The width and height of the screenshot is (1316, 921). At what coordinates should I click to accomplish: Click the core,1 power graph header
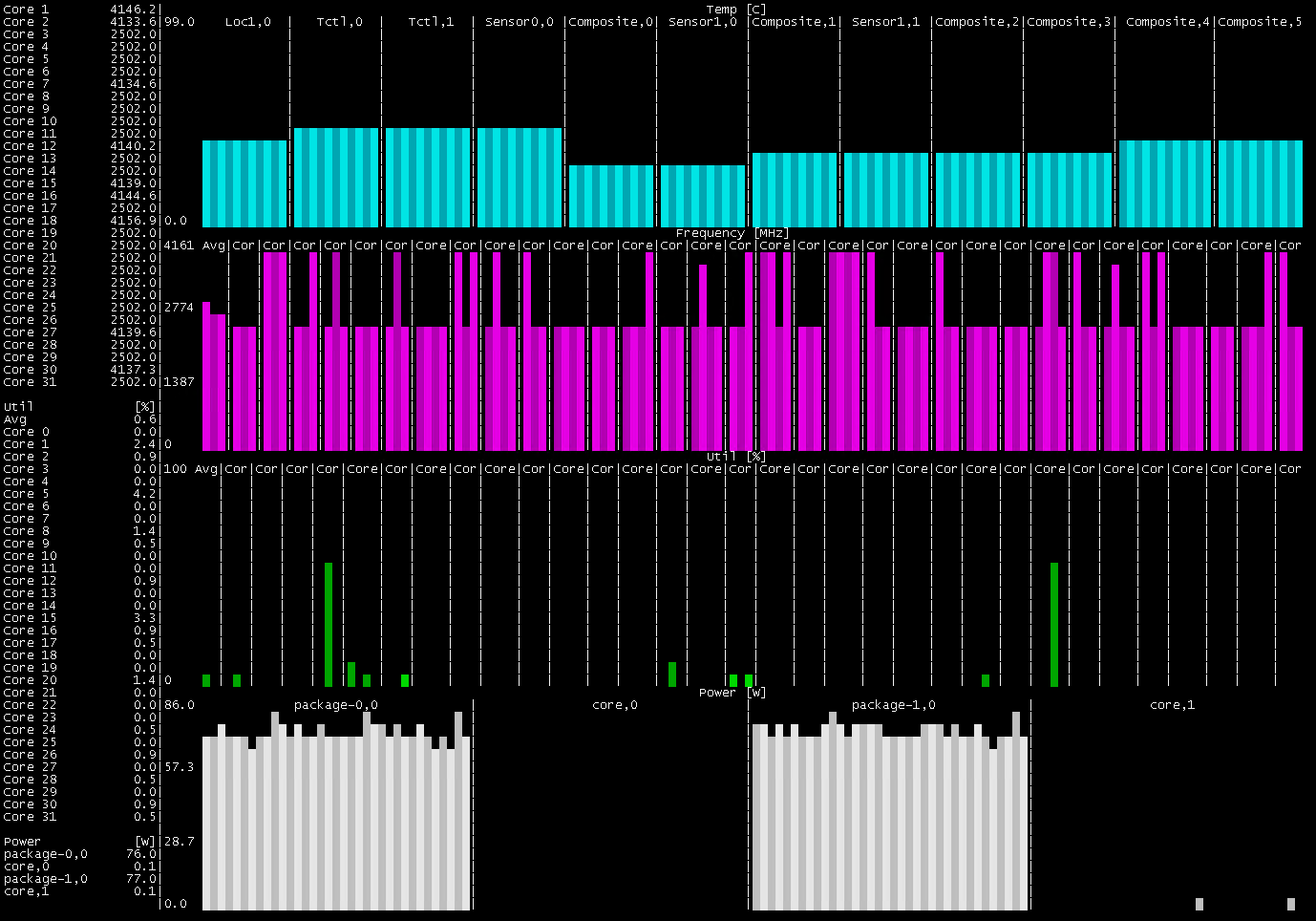coord(1172,705)
